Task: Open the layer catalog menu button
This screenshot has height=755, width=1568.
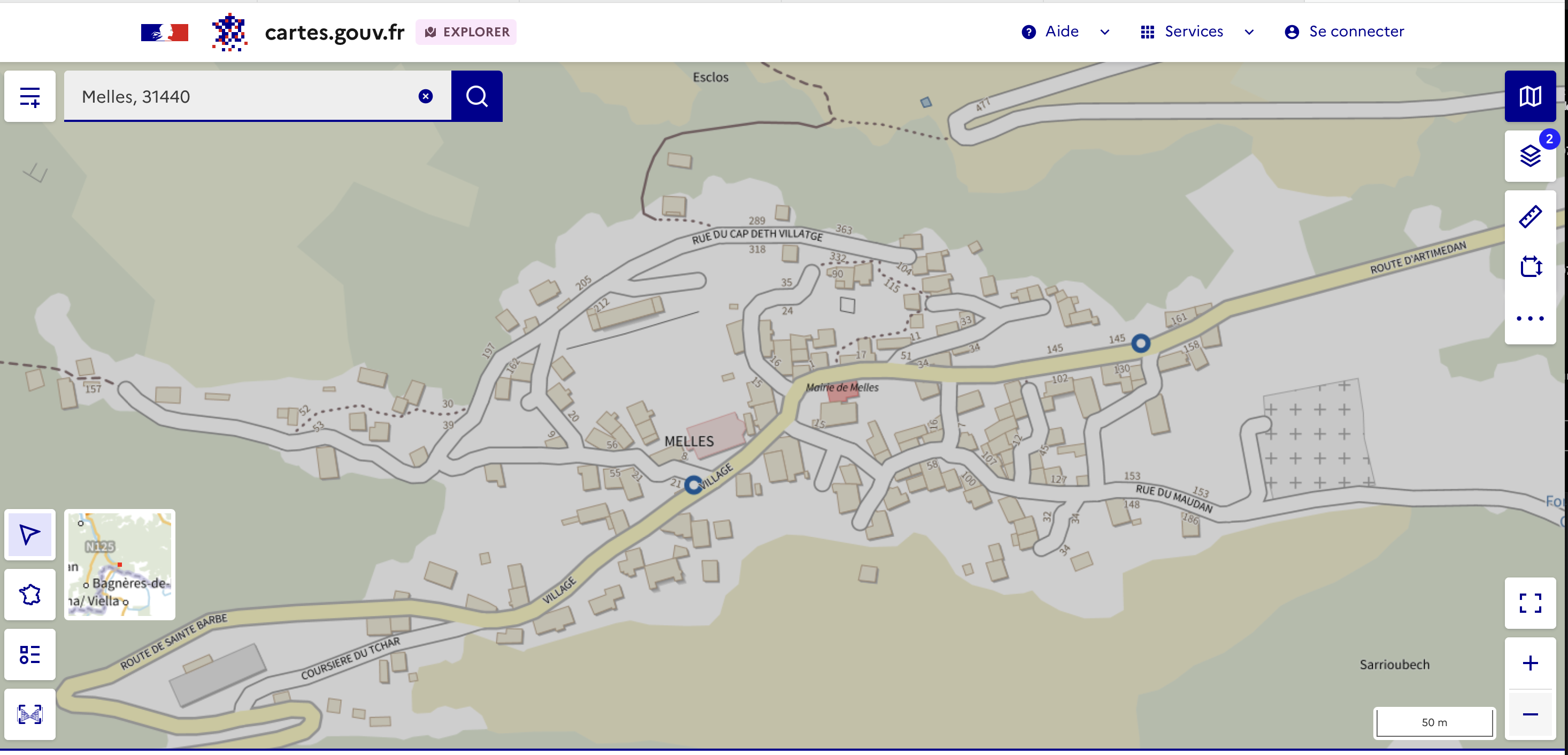Action: click(30, 96)
